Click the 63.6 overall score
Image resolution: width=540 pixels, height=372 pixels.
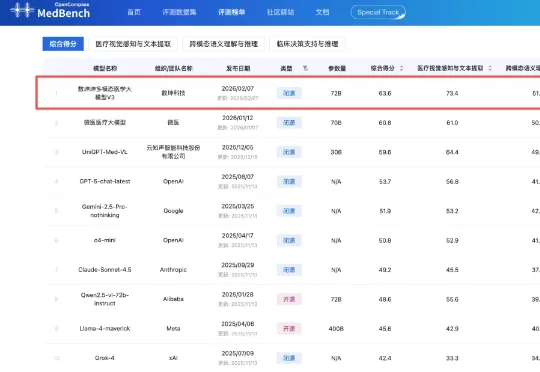click(x=385, y=93)
